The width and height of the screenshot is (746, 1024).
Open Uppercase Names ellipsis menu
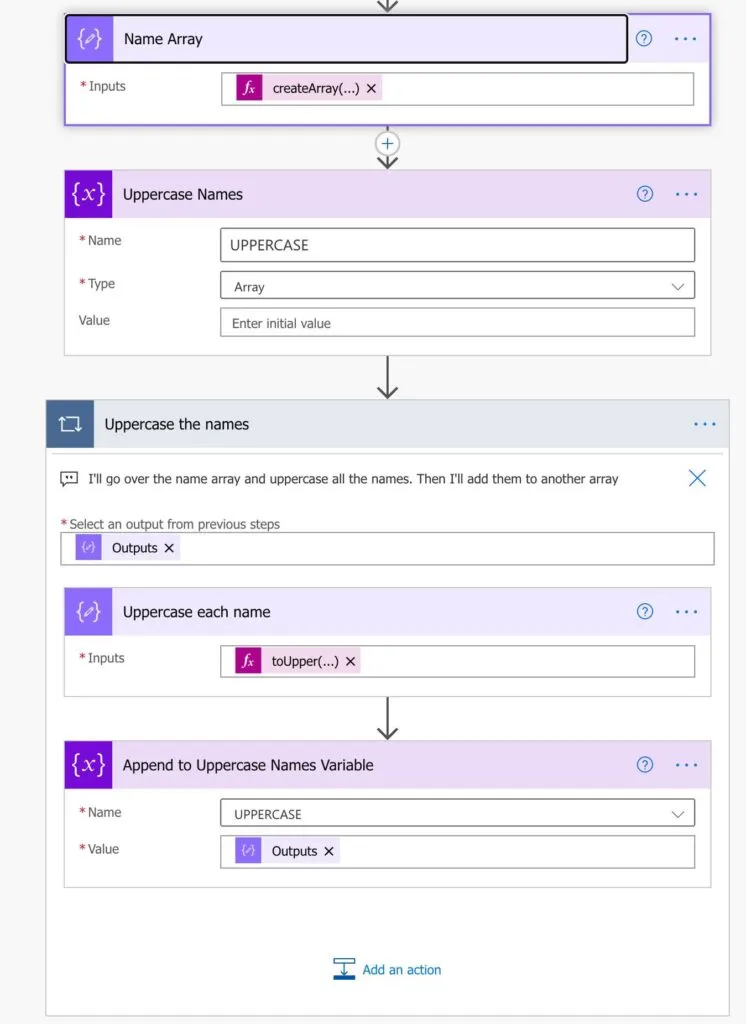686,194
